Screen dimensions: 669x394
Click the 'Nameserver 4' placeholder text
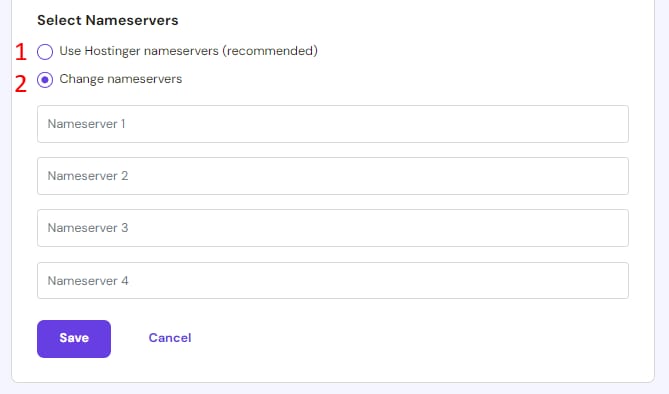(88, 281)
